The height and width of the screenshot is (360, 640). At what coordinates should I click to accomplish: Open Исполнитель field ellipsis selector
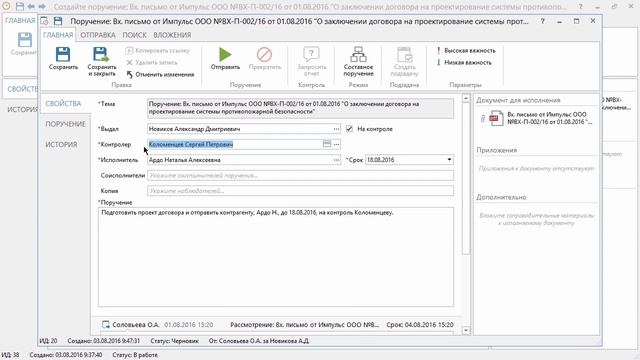(336, 160)
